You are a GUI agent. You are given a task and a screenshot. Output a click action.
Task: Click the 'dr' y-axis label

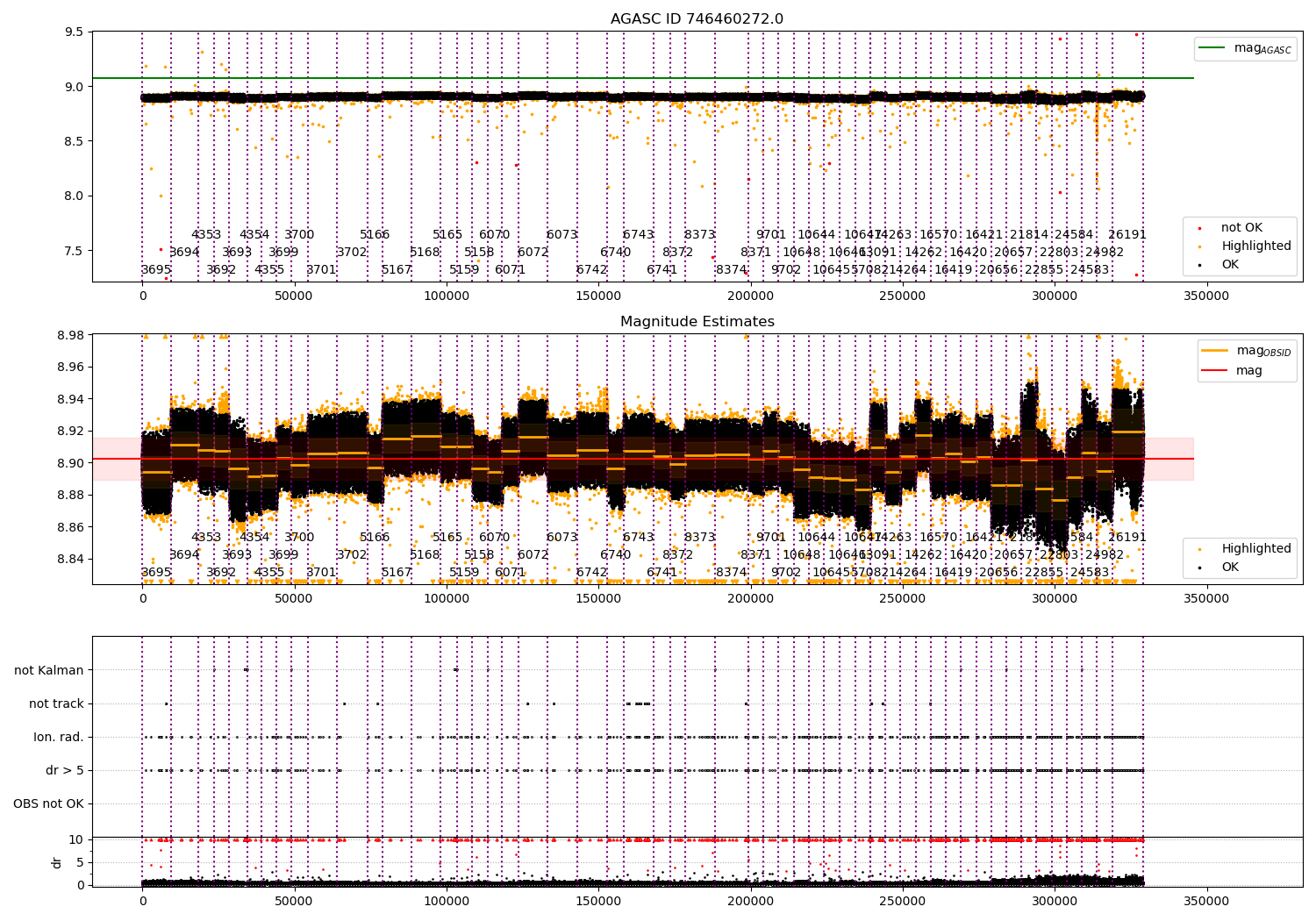click(57, 862)
